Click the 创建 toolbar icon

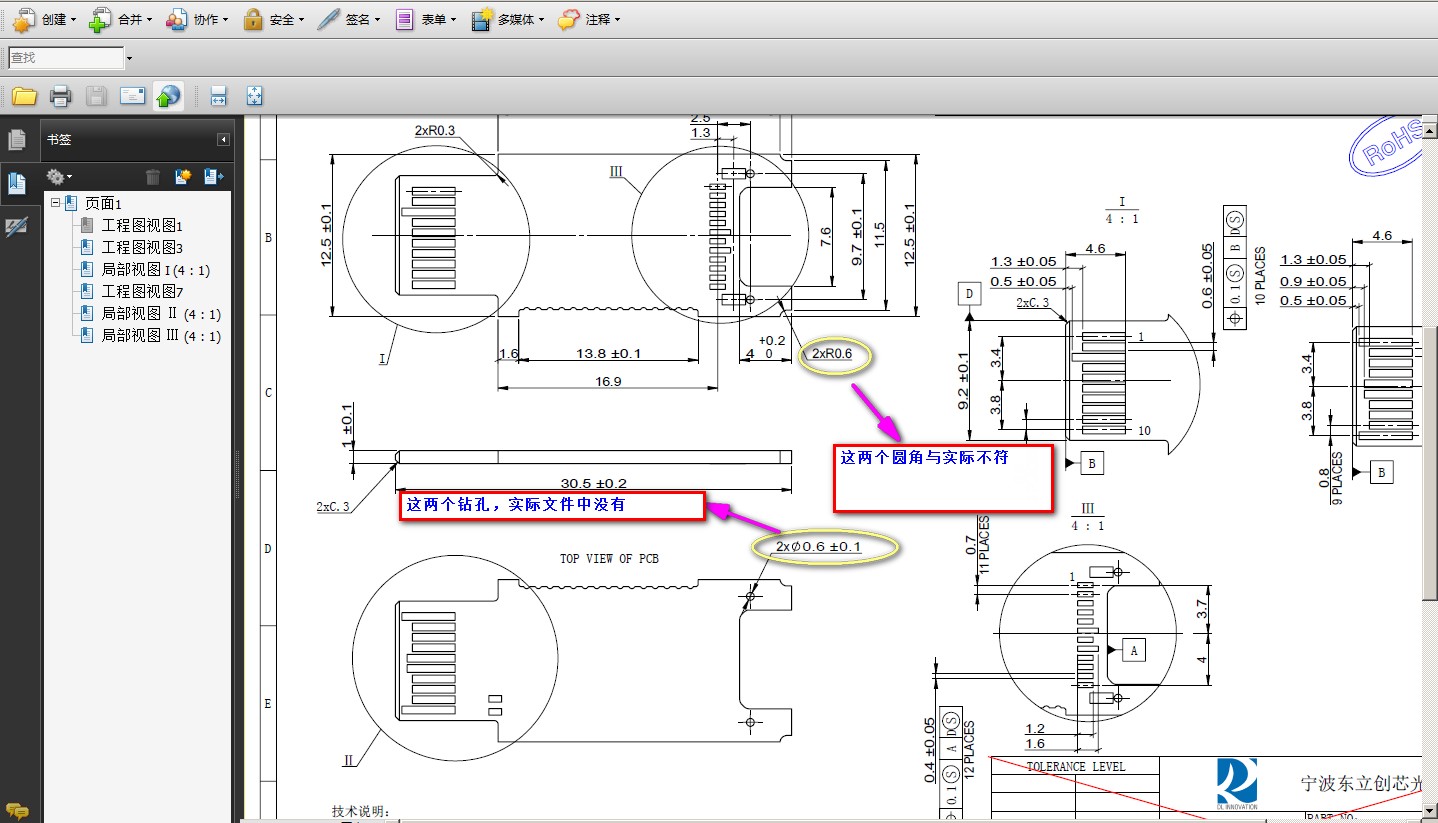[x=24, y=19]
